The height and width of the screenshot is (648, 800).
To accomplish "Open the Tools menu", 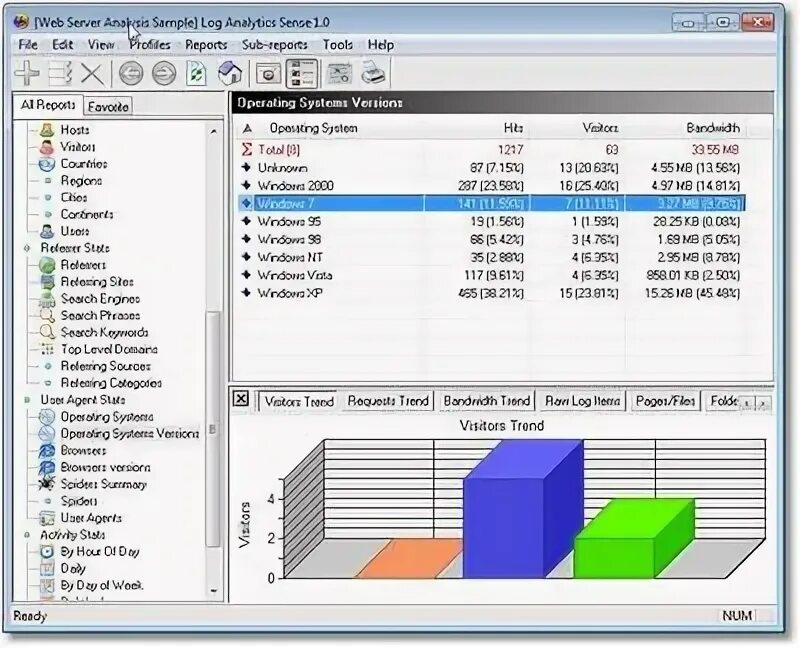I will [338, 45].
